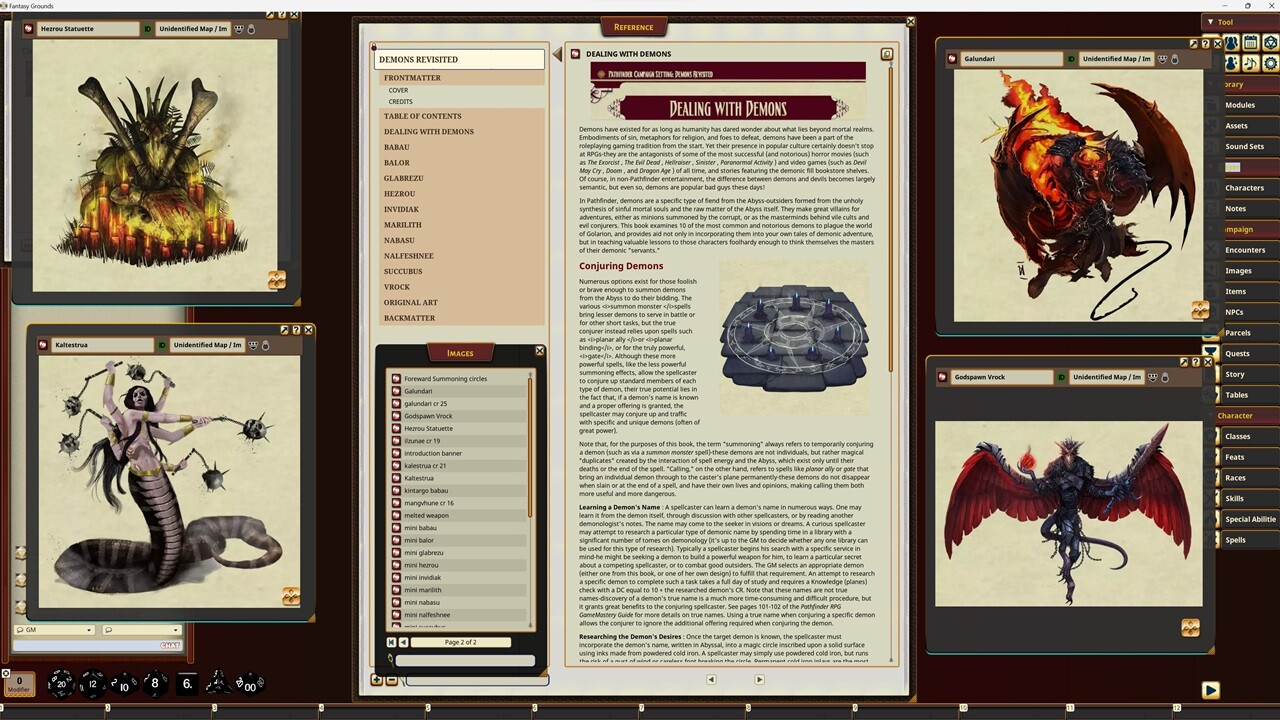Open the Sound music-note tool icon

[x=1251, y=63]
